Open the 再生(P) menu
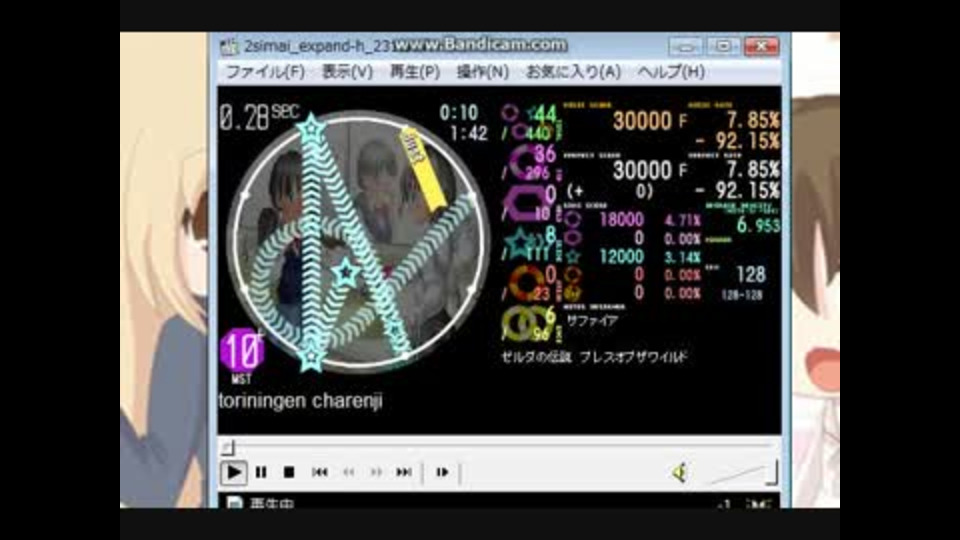Screen dimensions: 960x540 [414, 72]
